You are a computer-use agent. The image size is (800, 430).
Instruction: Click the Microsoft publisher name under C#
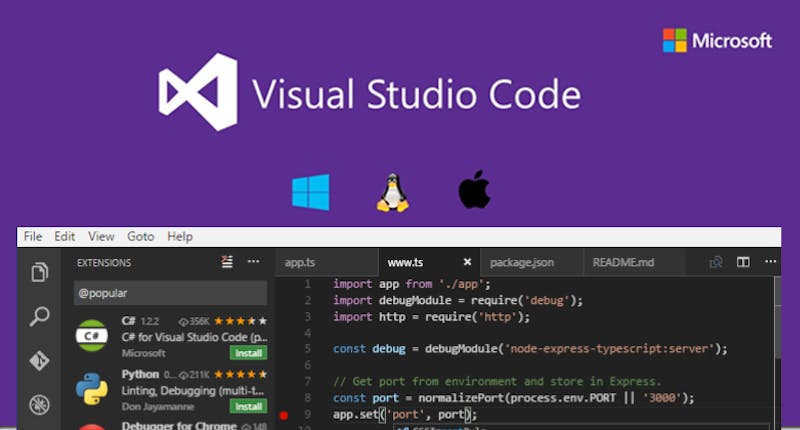point(143,353)
